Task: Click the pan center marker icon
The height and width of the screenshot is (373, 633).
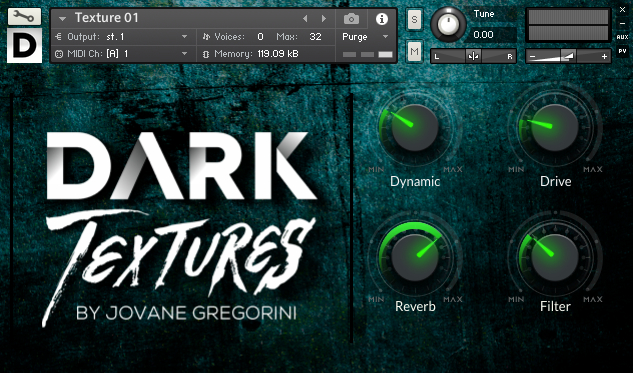Action: 473,57
